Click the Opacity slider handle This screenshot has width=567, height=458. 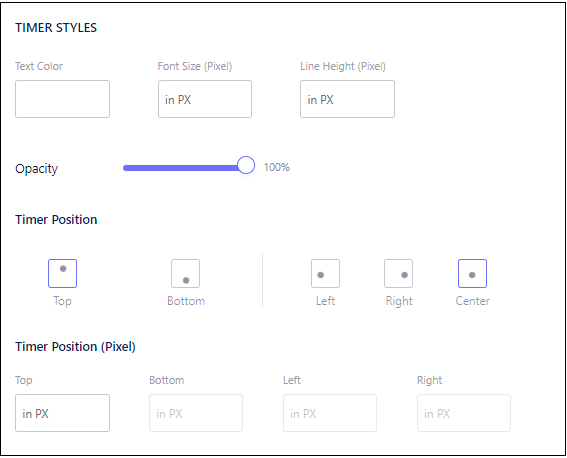(x=246, y=165)
